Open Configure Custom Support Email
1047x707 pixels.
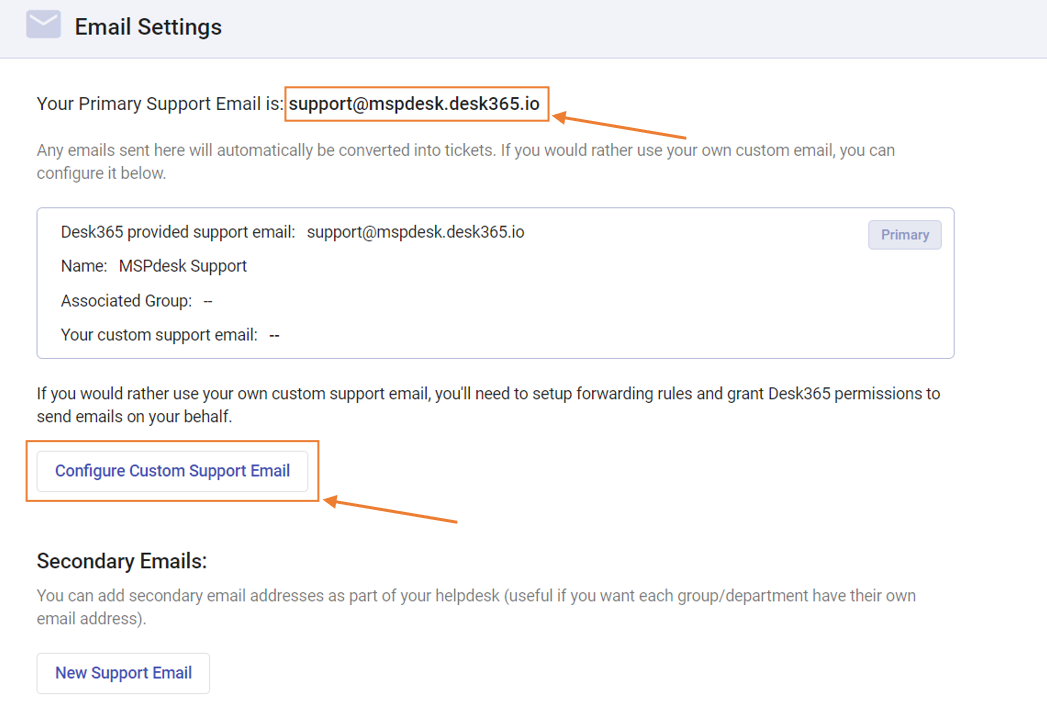pyautogui.click(x=172, y=470)
